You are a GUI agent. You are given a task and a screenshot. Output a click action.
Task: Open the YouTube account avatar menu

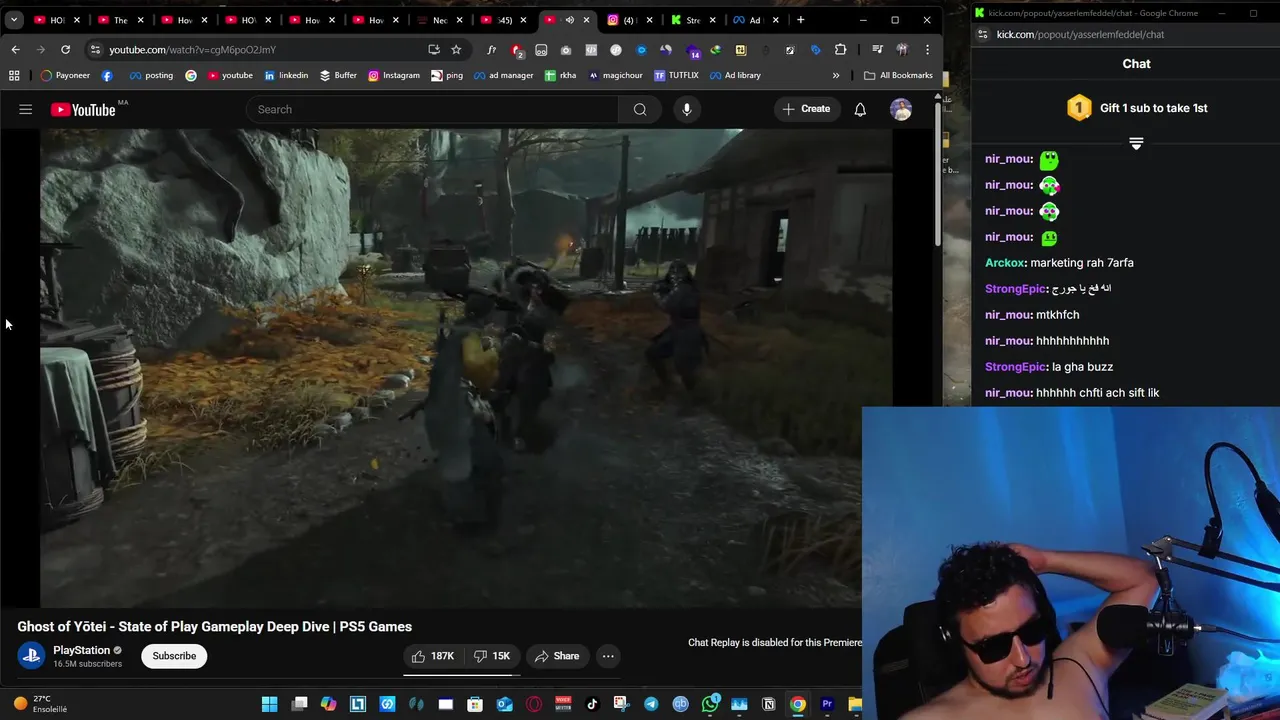[x=901, y=110]
